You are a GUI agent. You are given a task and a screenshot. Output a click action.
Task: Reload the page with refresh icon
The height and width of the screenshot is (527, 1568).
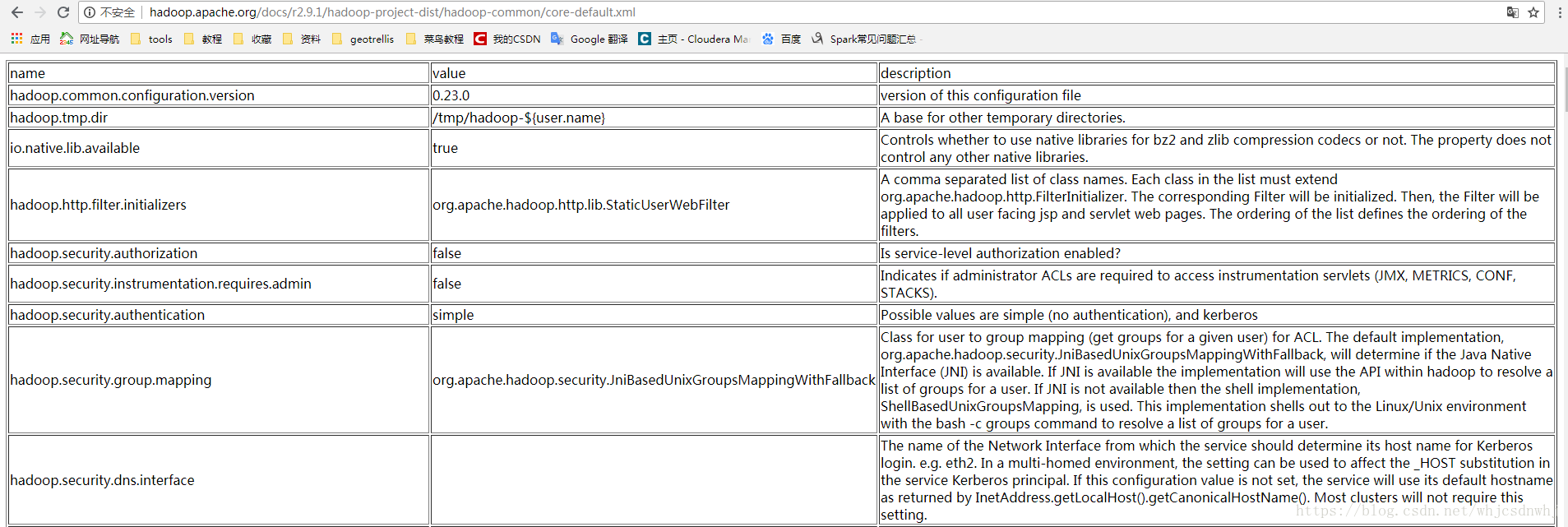click(x=63, y=12)
